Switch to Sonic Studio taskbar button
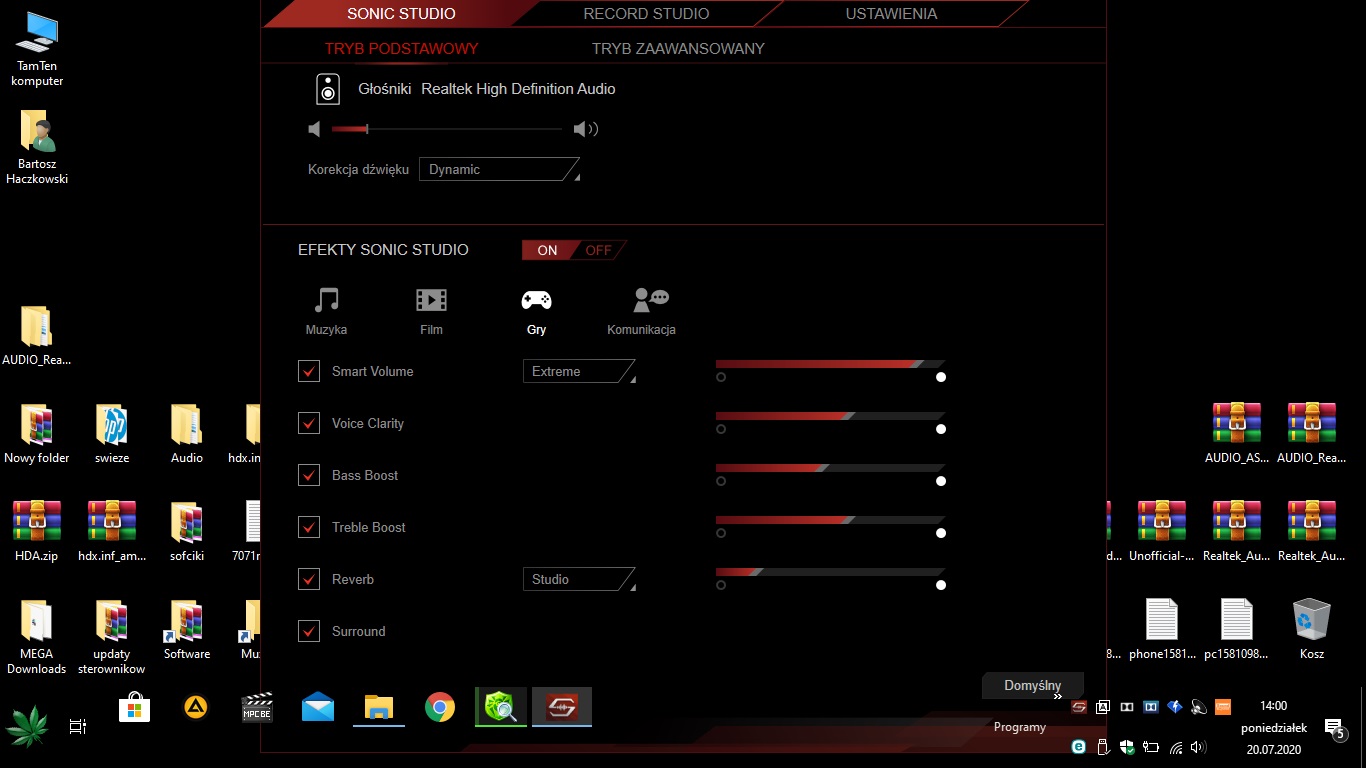This screenshot has width=1366, height=768. tap(562, 707)
